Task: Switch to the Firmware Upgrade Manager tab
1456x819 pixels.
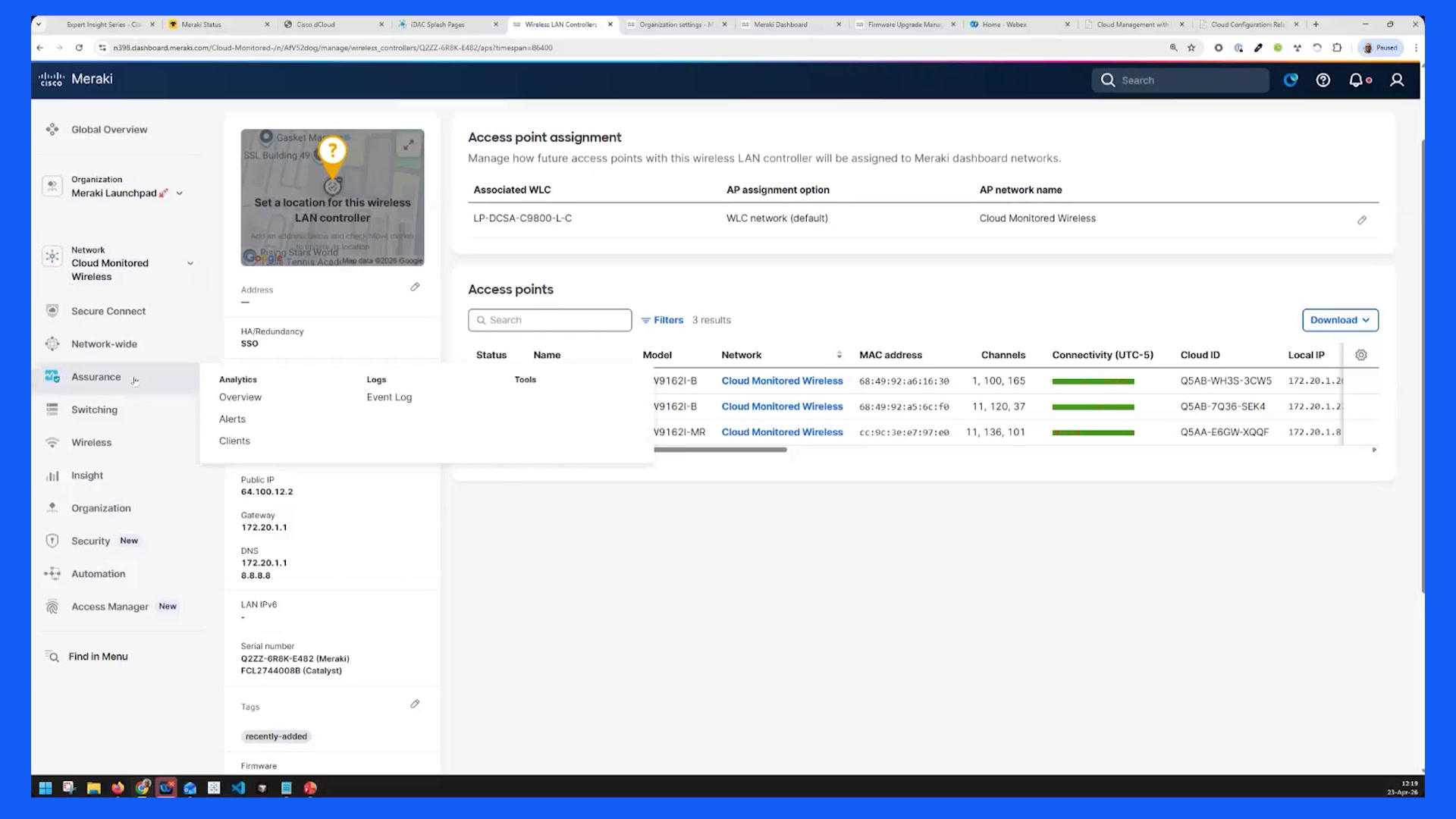Action: [906, 24]
